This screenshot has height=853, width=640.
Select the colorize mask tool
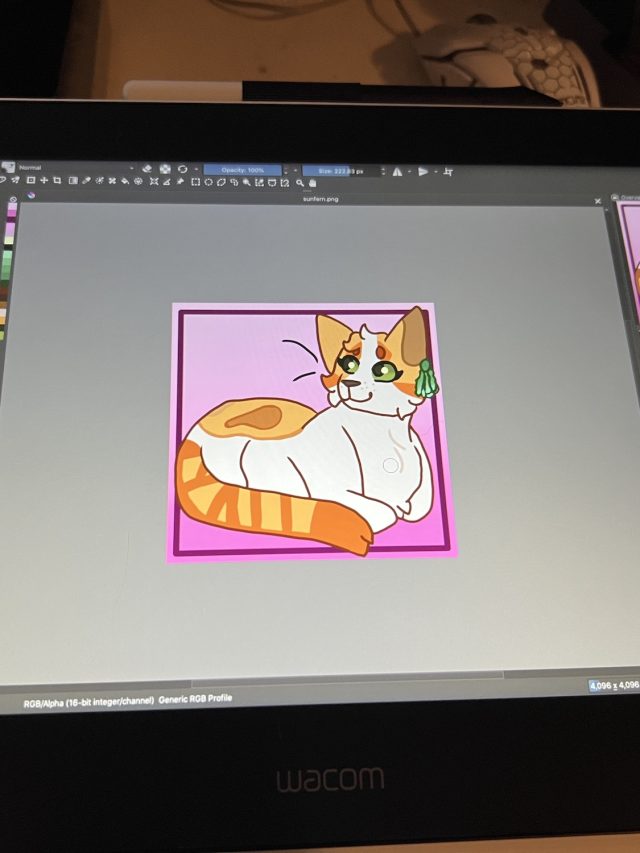pos(100,181)
